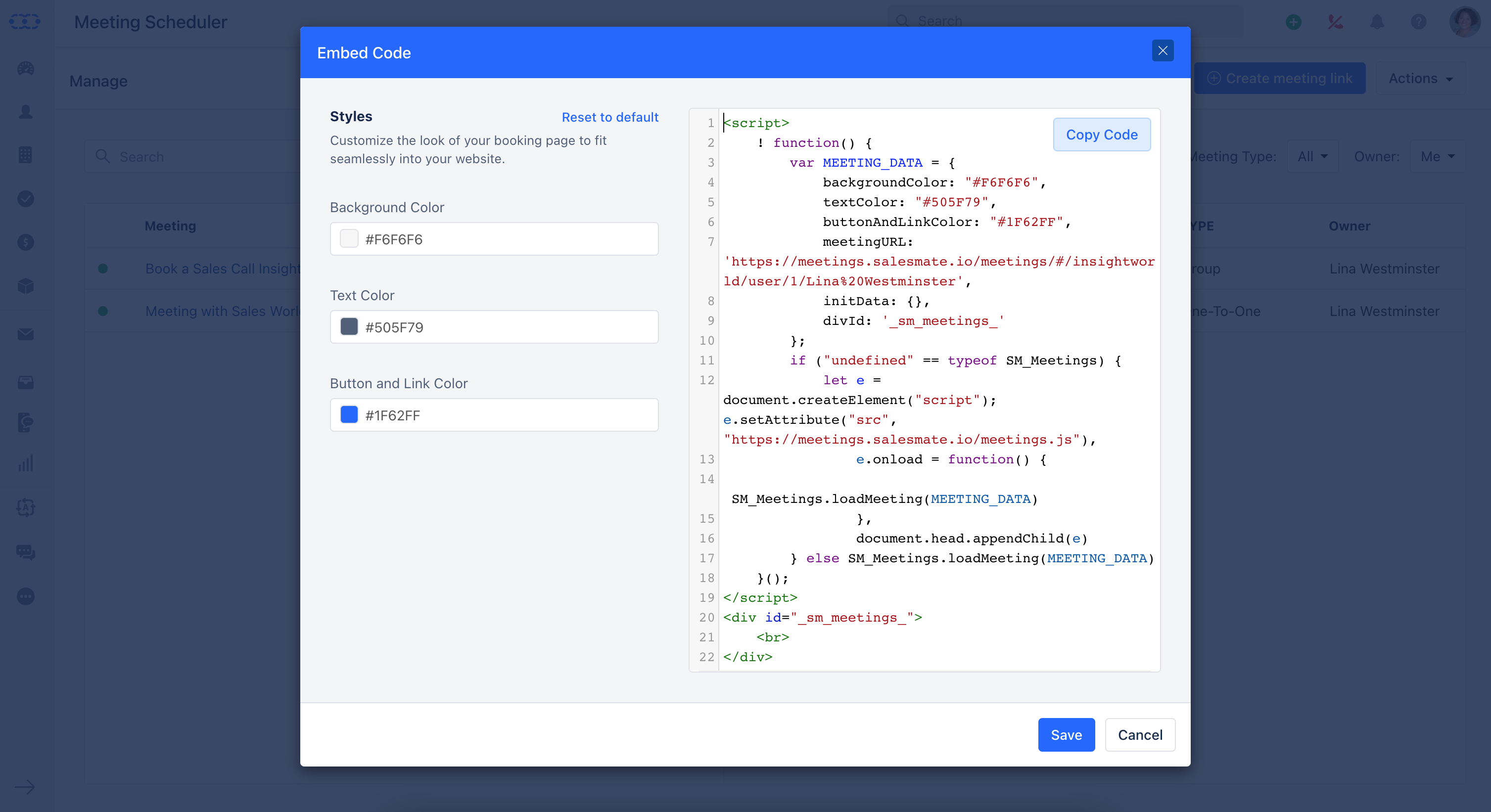Screen dimensions: 1491x812
Task: Open Meeting Type All dropdown
Action: pyautogui.click(x=1312, y=156)
